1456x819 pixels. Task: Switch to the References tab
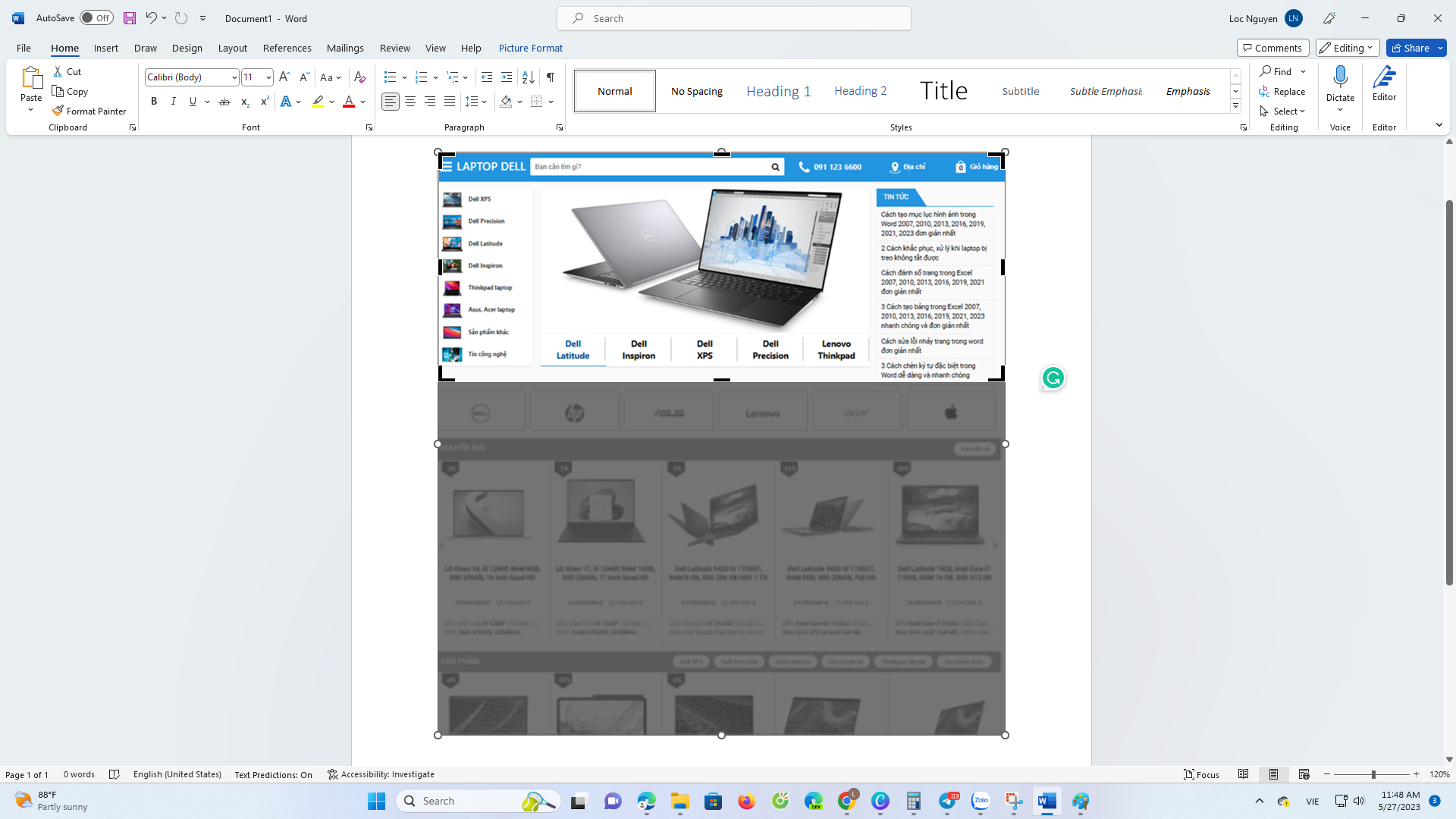pos(287,48)
